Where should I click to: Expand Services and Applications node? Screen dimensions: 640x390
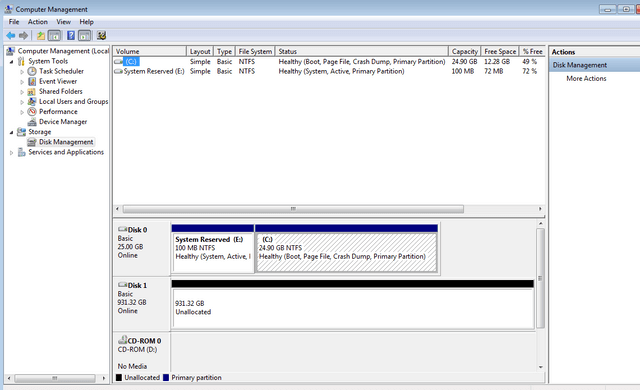11,153
